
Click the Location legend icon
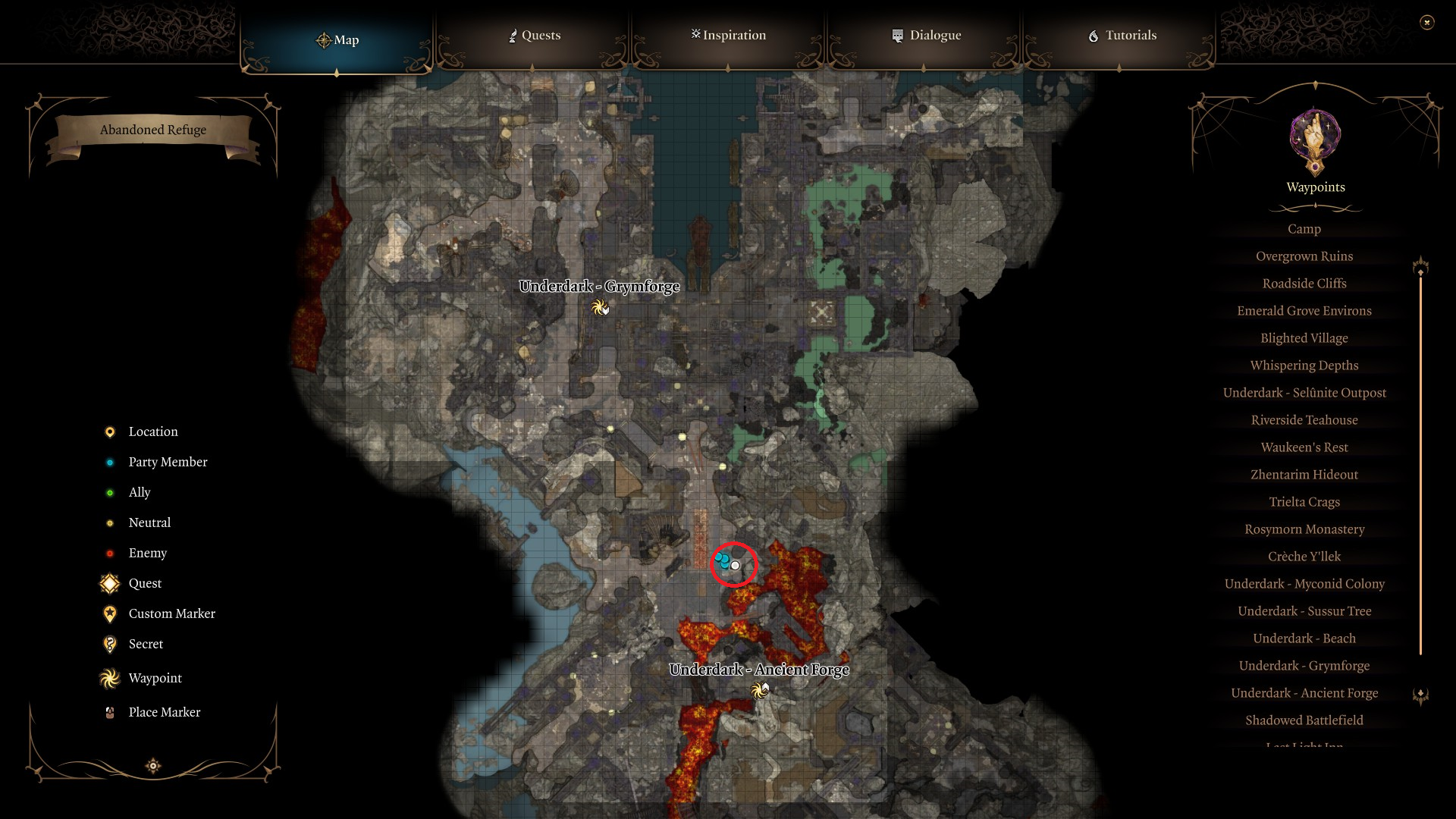[x=109, y=431]
